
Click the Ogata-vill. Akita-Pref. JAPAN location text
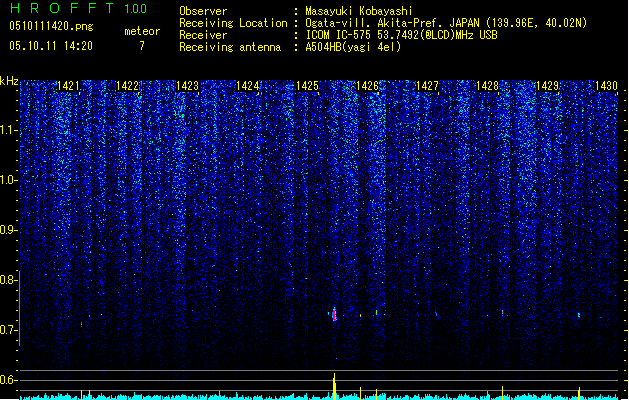click(x=446, y=23)
